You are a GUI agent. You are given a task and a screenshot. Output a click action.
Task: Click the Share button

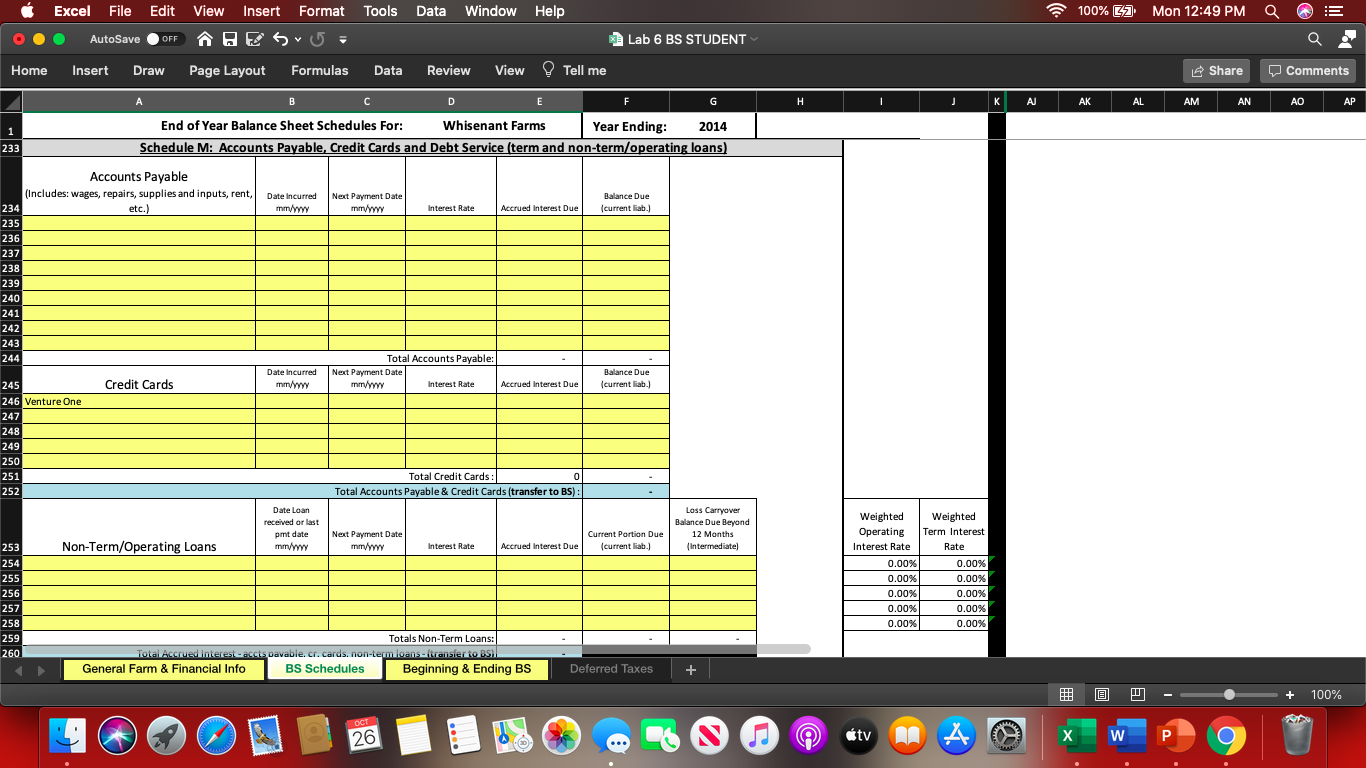1216,70
